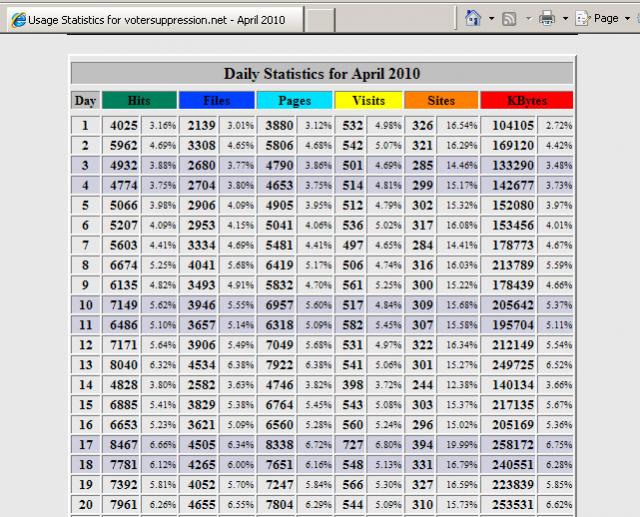The height and width of the screenshot is (517, 640).
Task: Click the blank new tab button
Action: 319,19
